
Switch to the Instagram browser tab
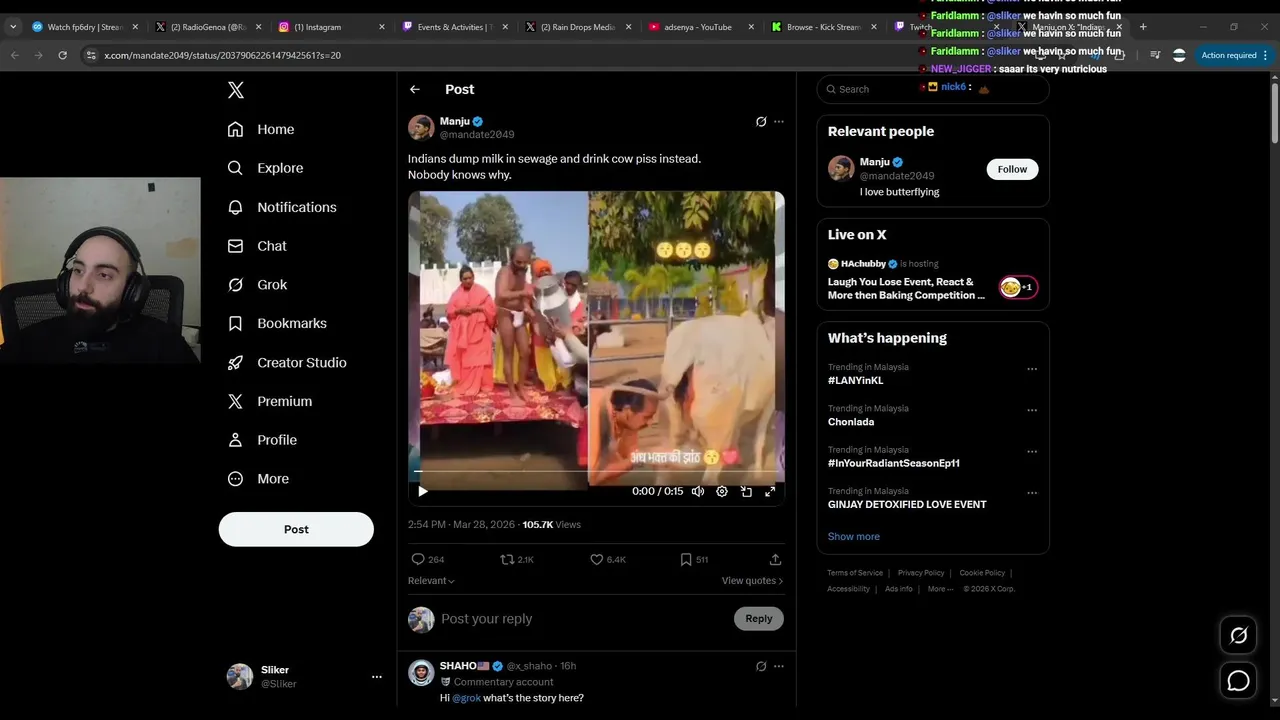click(332, 27)
